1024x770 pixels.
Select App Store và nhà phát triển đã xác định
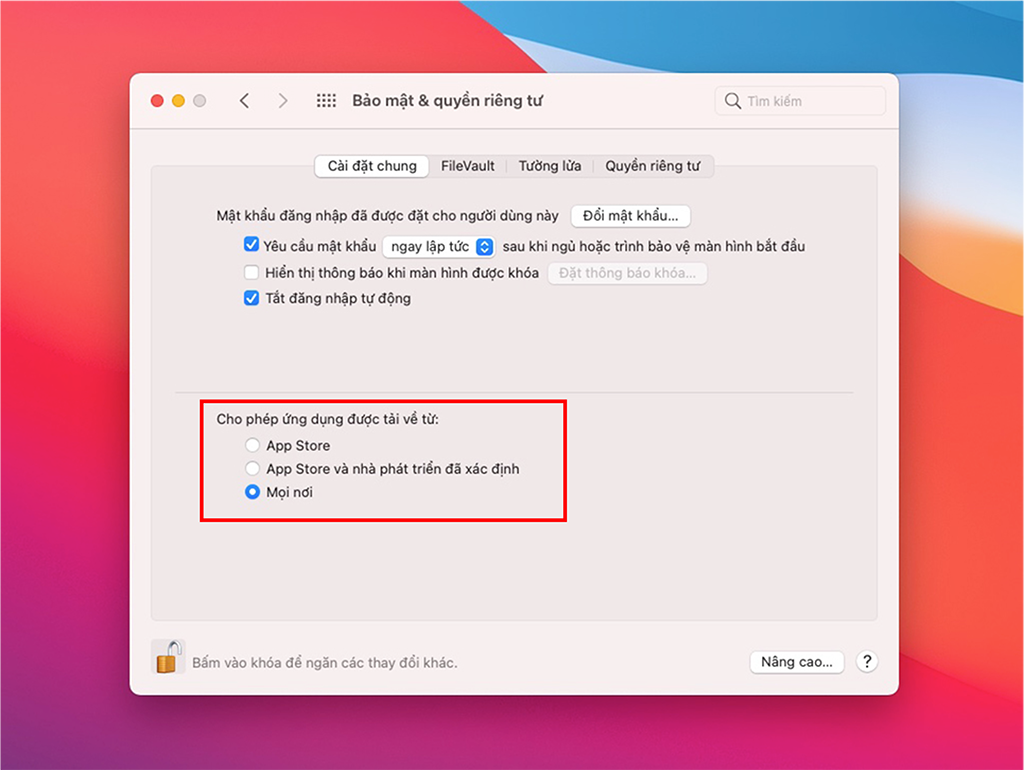pos(252,468)
